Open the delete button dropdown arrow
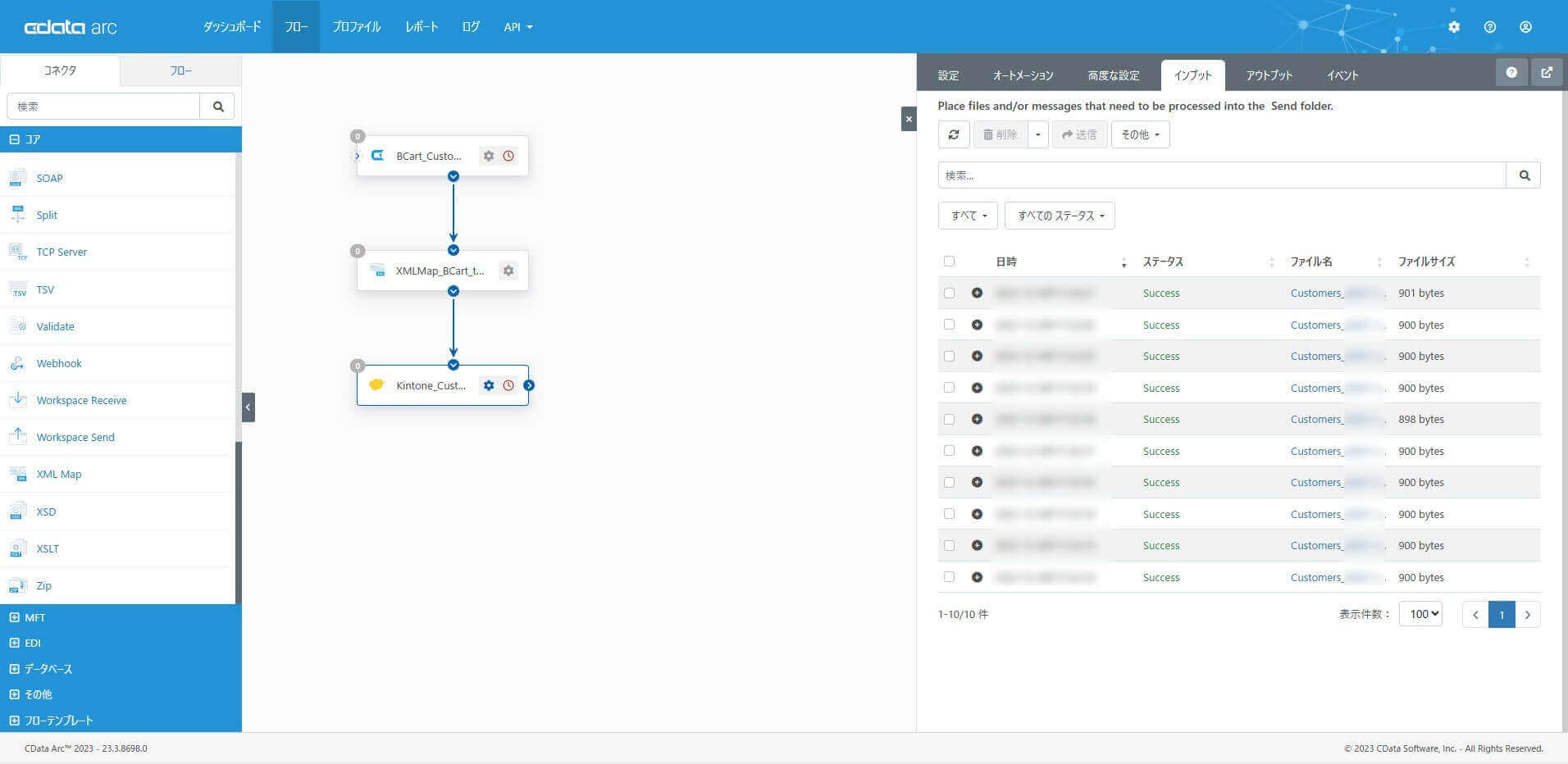 point(1038,134)
